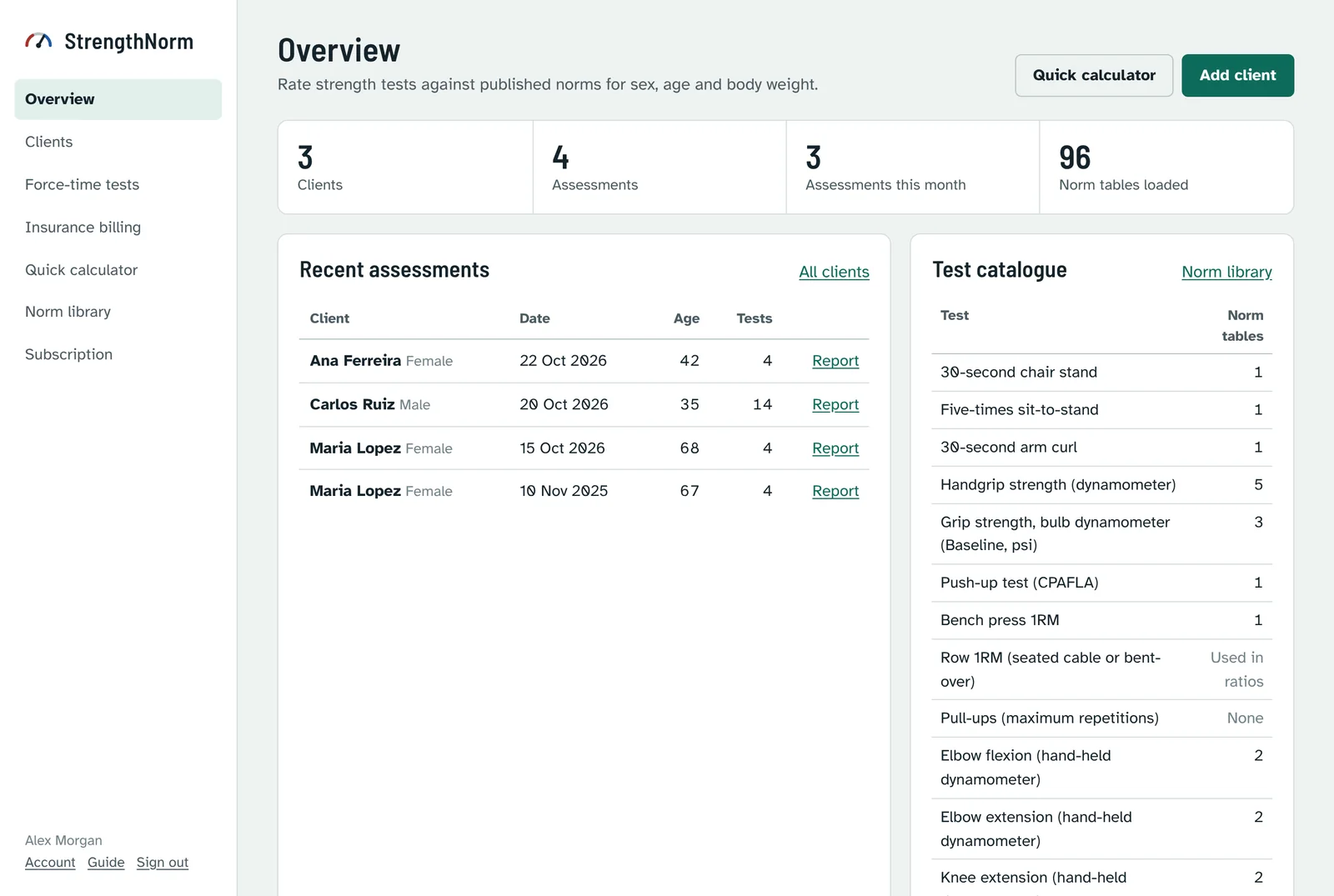Click the 22 Oct 2026 date cell
The height and width of the screenshot is (896, 1334).
click(563, 361)
